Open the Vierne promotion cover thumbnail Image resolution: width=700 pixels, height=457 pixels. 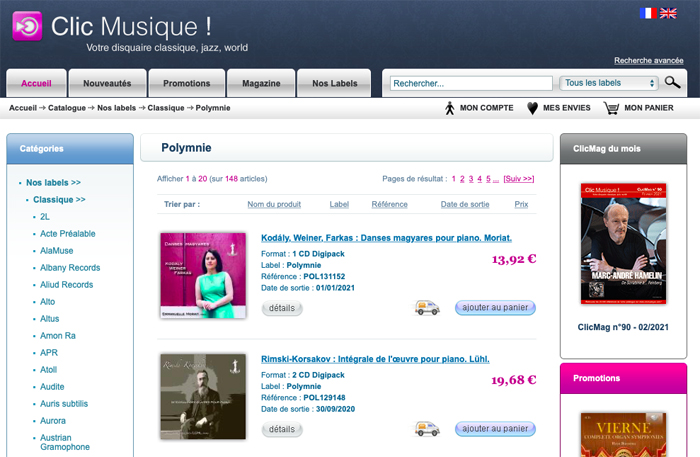pos(623,435)
